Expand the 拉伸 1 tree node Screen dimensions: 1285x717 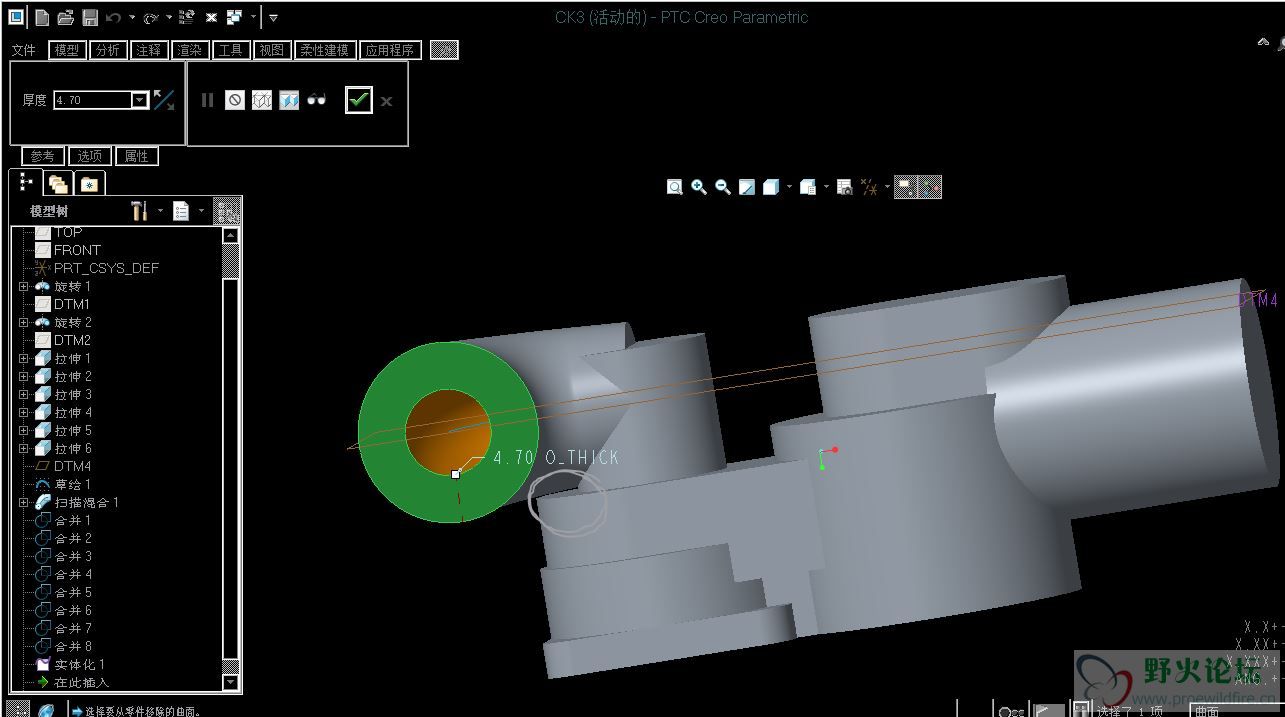(24, 358)
